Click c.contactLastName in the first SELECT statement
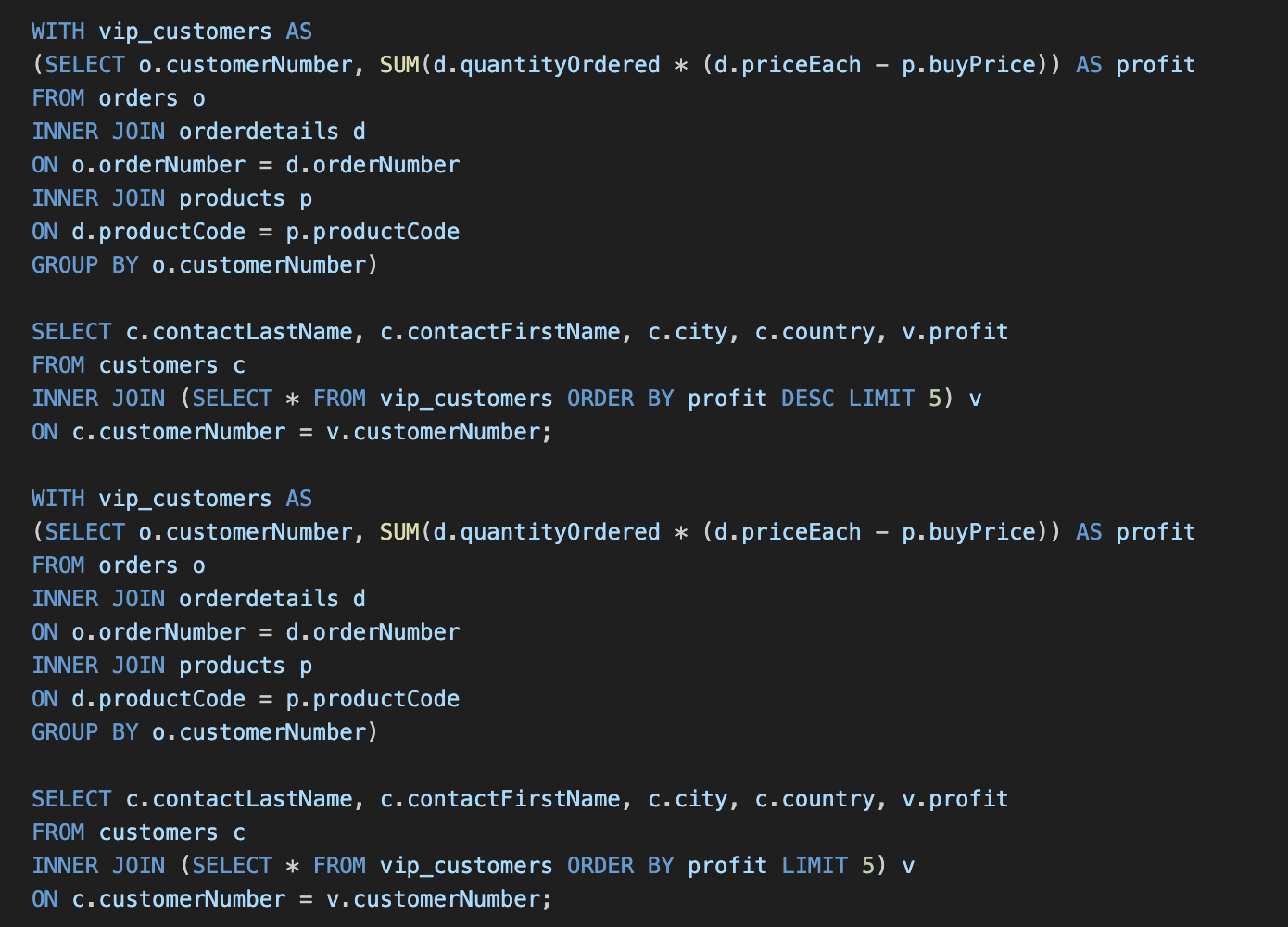 pos(239,332)
